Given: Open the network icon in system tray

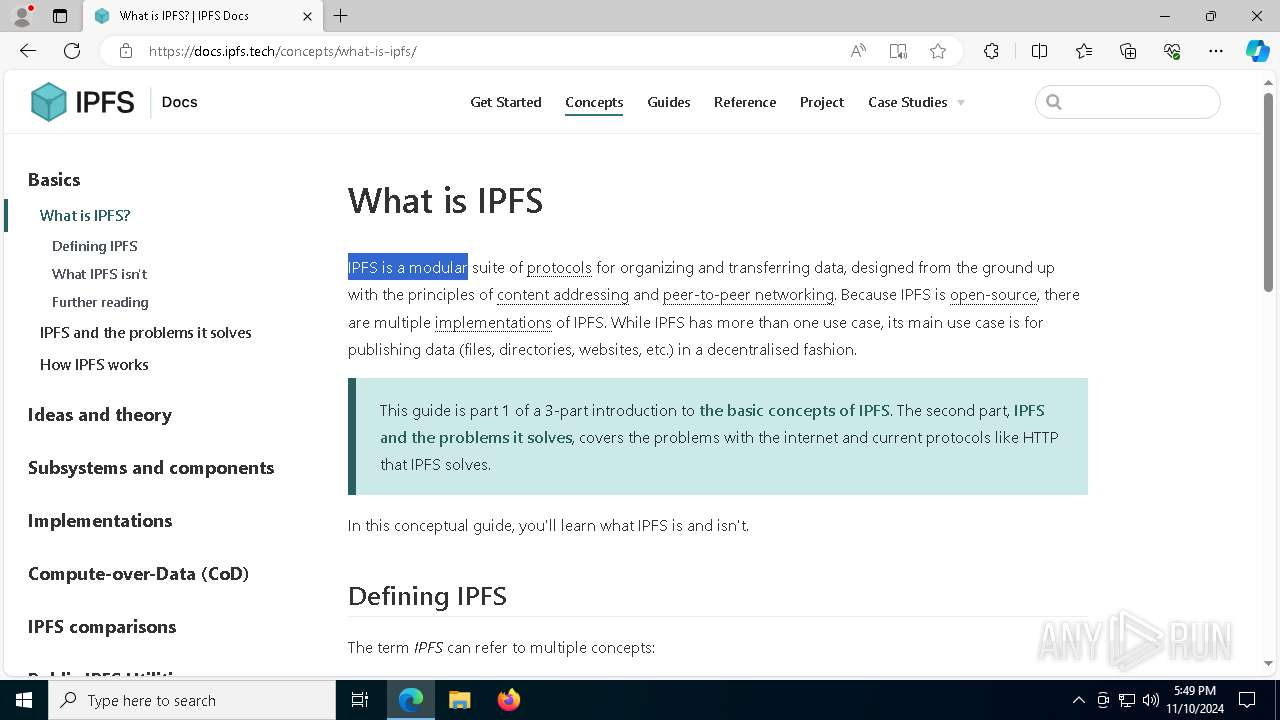Looking at the screenshot, I should click(x=1127, y=700).
